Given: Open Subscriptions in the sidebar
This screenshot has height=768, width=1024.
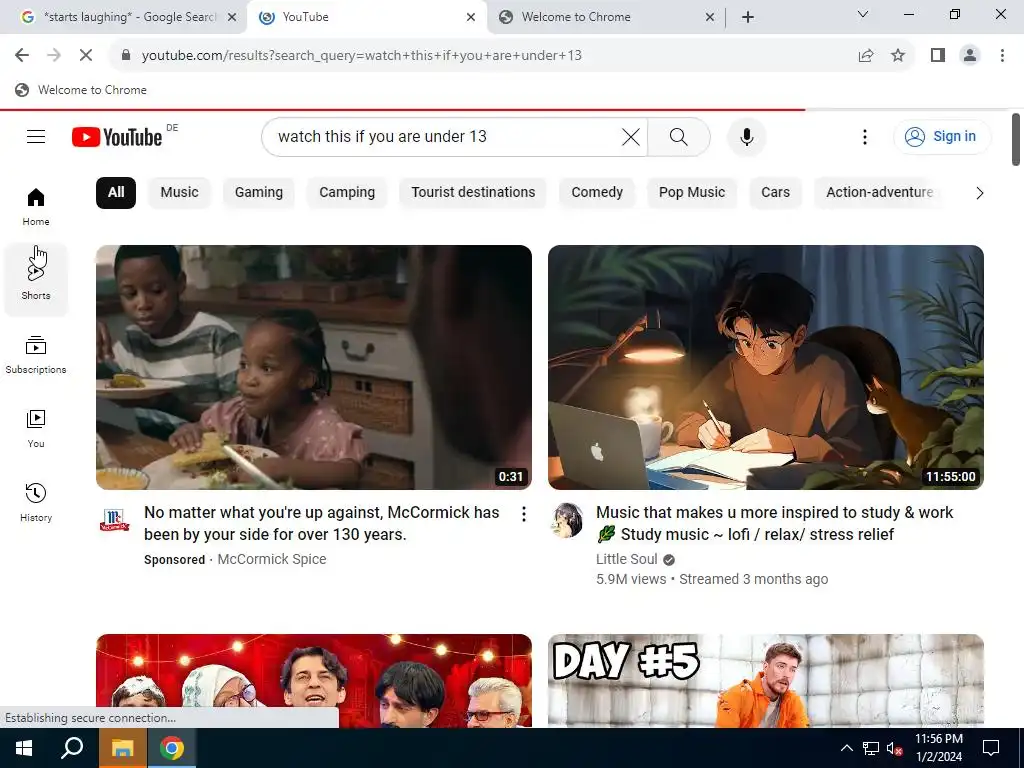Looking at the screenshot, I should 36,354.
